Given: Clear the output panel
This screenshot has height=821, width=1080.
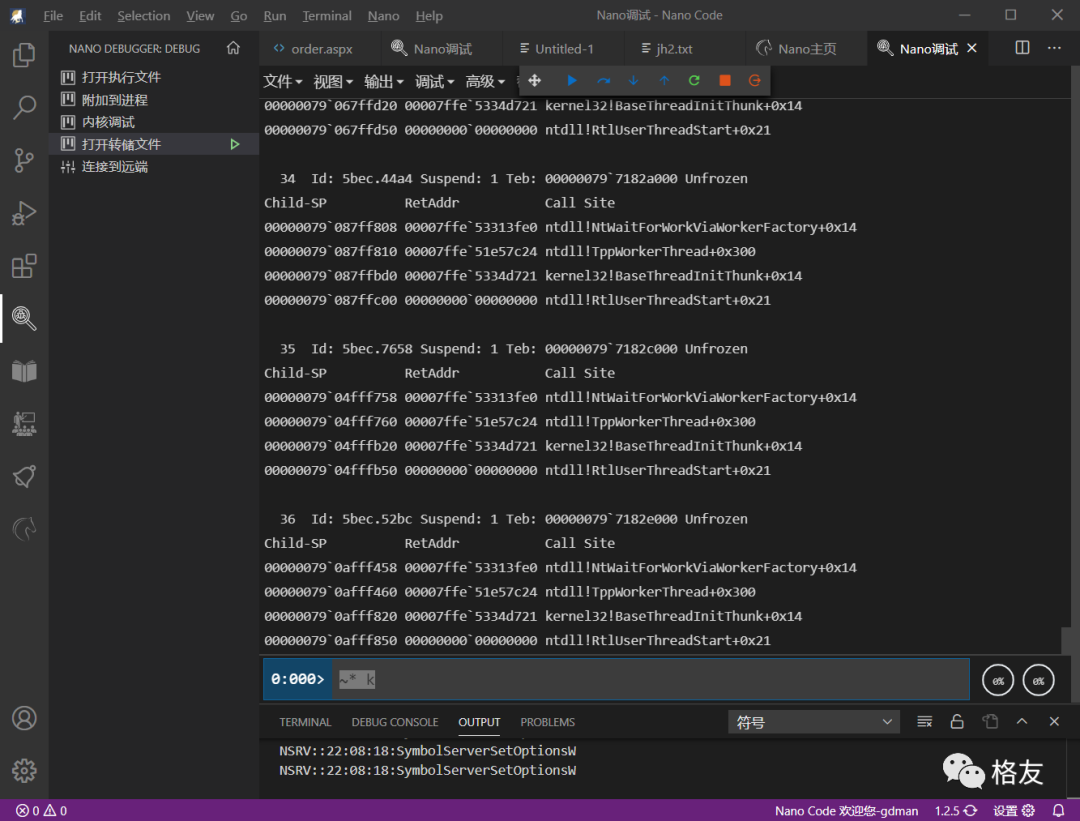Looking at the screenshot, I should tap(924, 722).
